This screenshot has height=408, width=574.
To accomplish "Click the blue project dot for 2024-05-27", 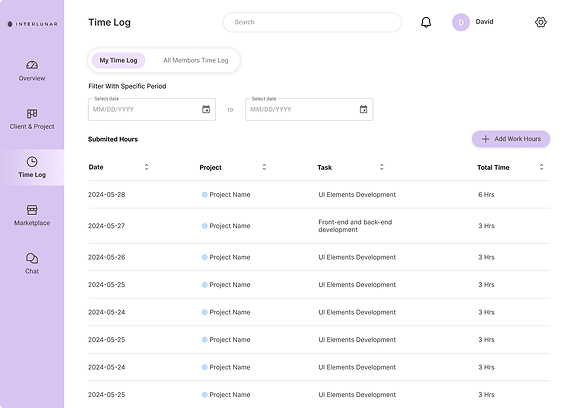I will pos(205,226).
